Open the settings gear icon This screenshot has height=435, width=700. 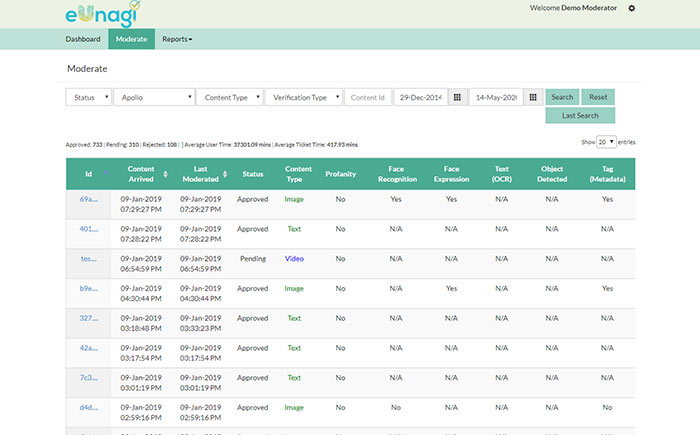click(x=632, y=8)
